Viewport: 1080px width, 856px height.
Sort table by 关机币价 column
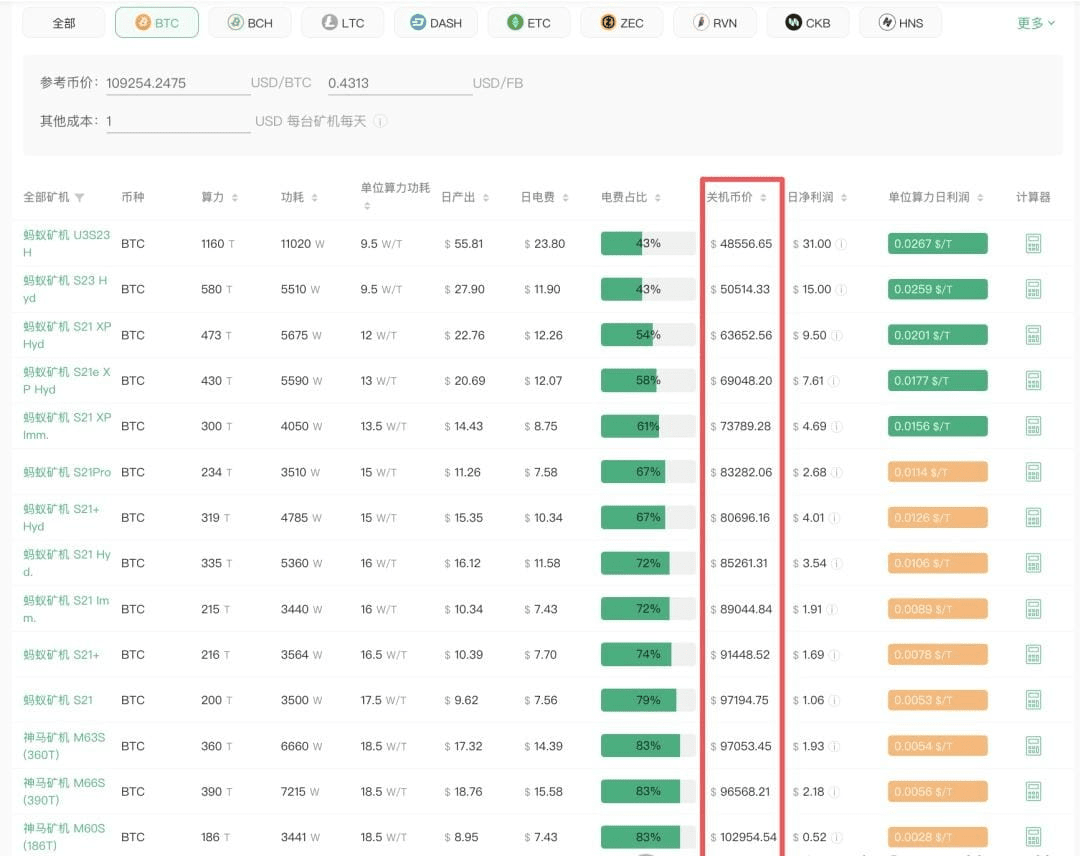(x=737, y=197)
